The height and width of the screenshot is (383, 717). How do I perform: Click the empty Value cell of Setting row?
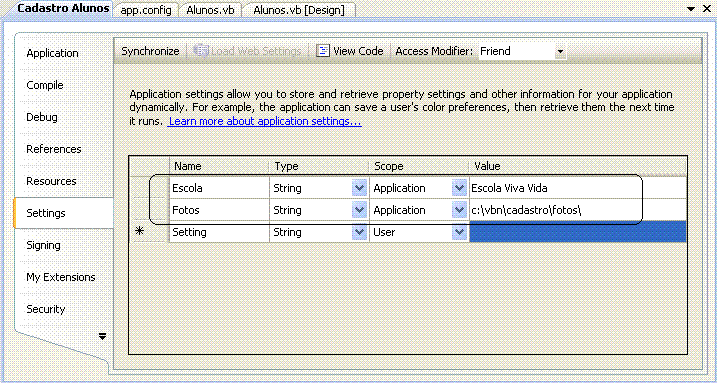point(578,232)
